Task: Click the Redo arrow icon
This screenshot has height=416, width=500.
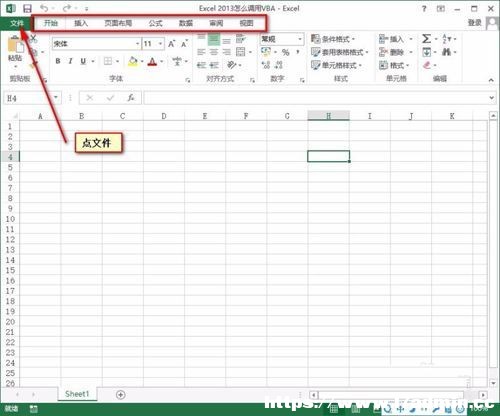Action: (x=67, y=8)
